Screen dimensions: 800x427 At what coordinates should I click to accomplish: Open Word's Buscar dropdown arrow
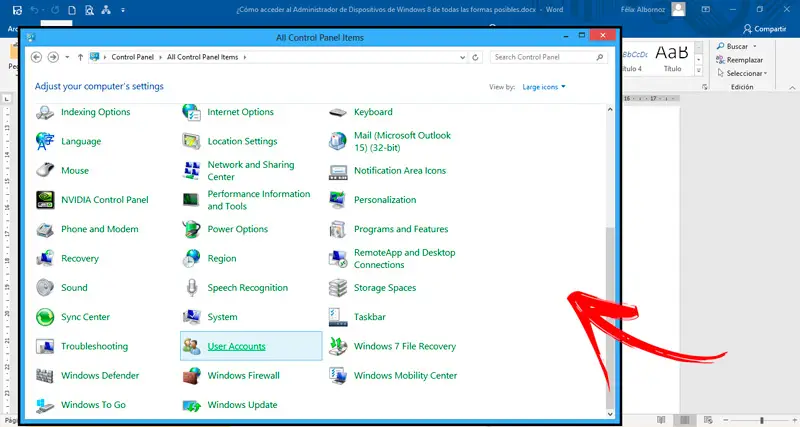click(755, 46)
